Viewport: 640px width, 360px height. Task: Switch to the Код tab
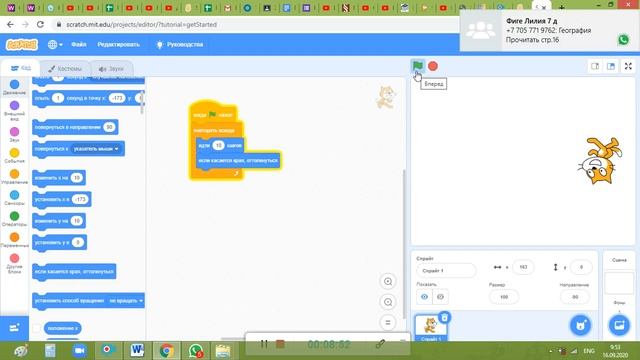20,68
